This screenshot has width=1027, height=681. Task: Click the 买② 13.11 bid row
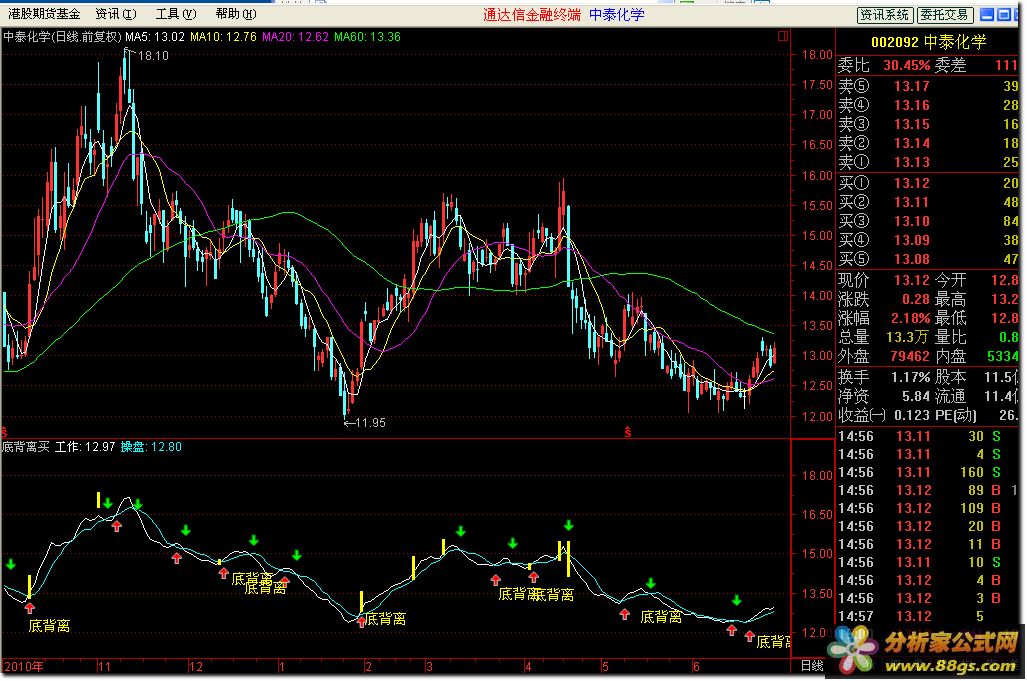[928, 202]
